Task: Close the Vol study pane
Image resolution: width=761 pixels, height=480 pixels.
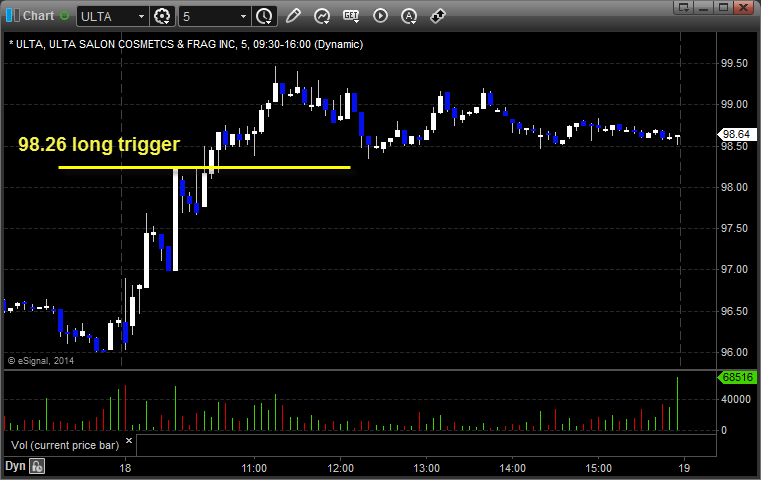Action: 129,441
